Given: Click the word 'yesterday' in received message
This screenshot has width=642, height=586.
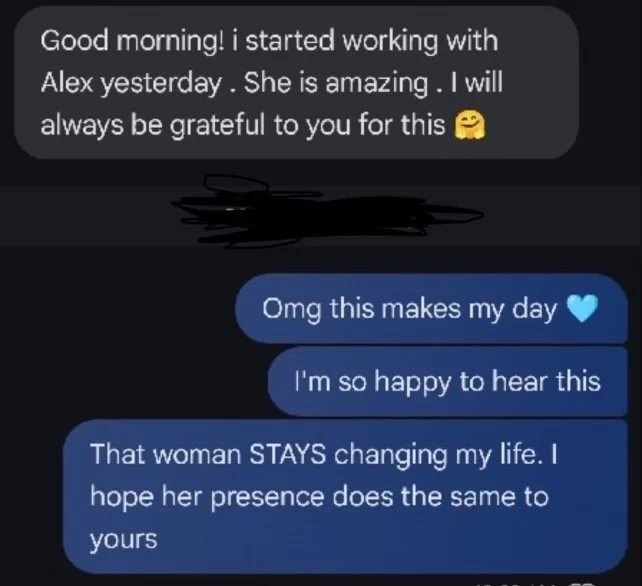Looking at the screenshot, I should [161, 84].
